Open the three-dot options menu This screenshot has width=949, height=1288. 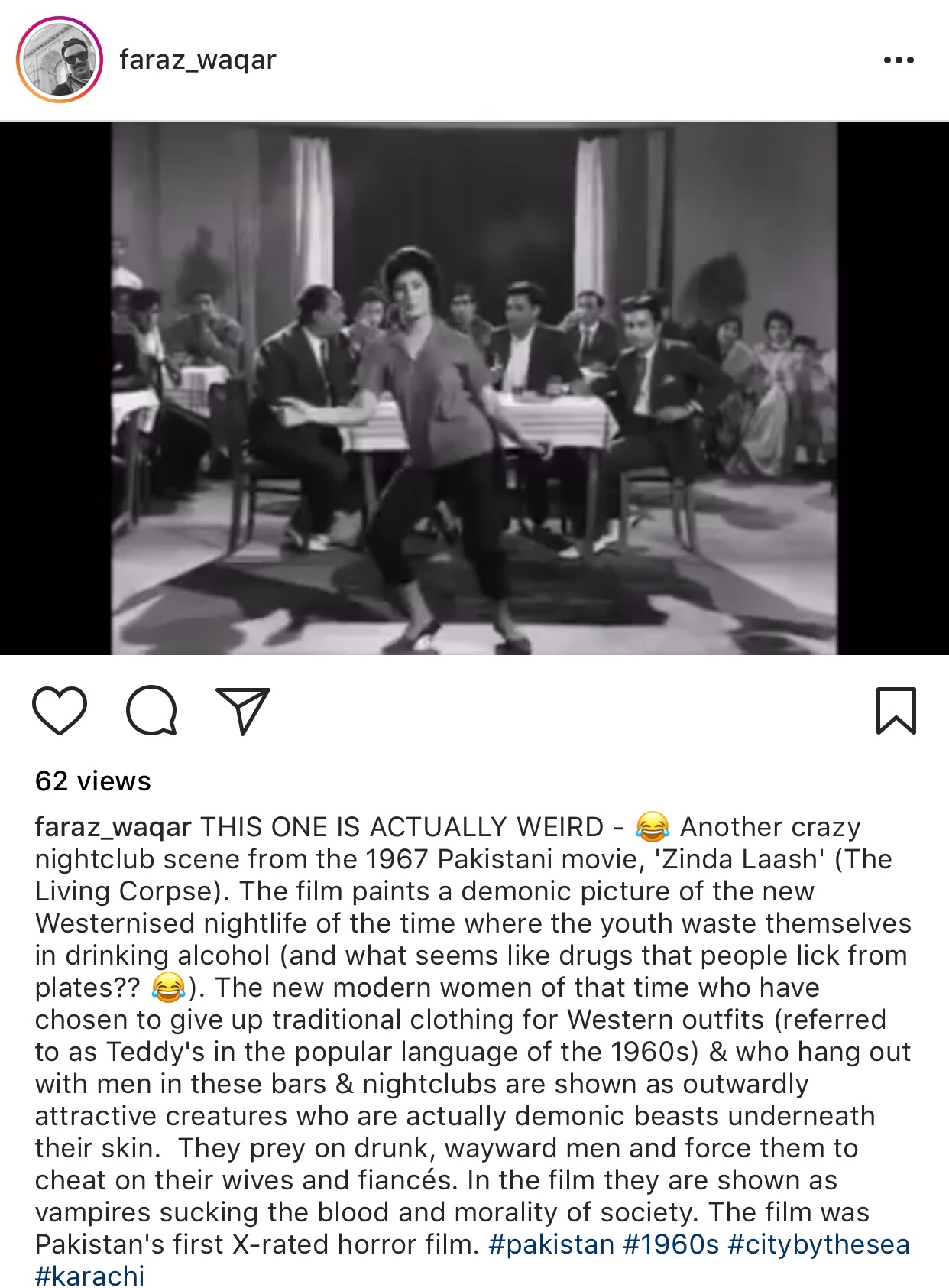(x=899, y=60)
